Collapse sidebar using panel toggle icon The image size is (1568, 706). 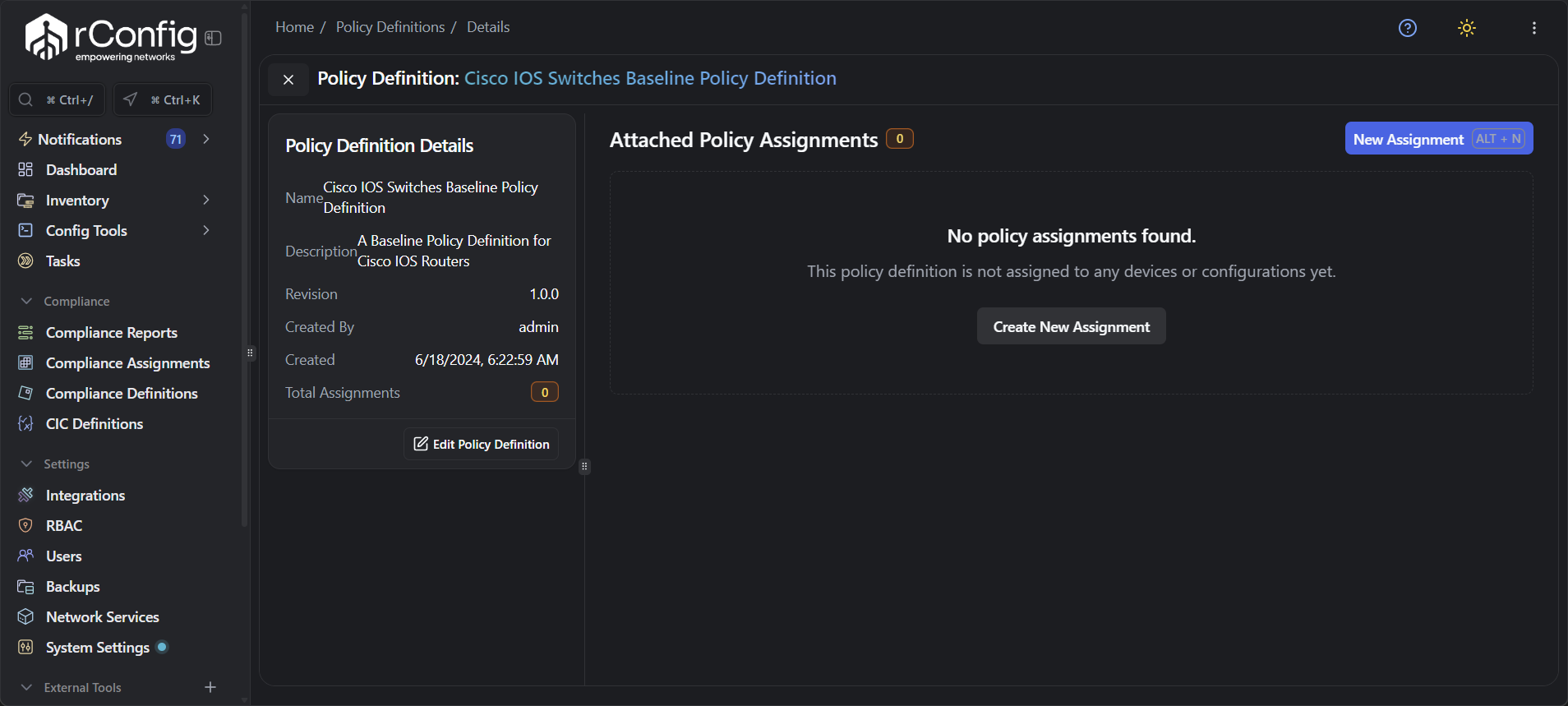click(214, 38)
